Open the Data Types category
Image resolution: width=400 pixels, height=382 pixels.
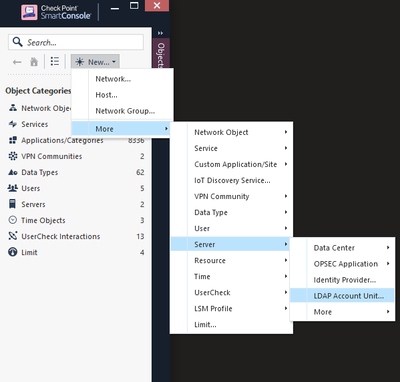coord(76,172)
